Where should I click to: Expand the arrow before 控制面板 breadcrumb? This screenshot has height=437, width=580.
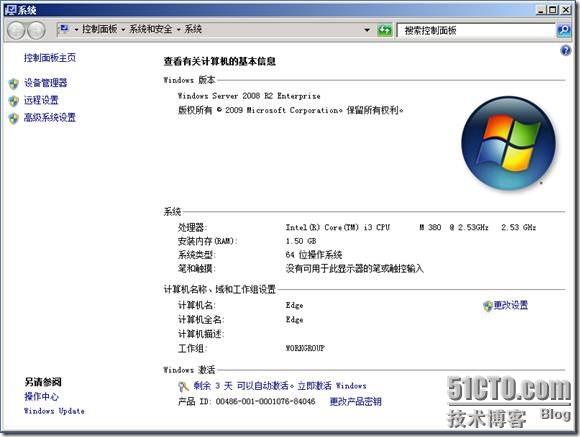[76, 29]
